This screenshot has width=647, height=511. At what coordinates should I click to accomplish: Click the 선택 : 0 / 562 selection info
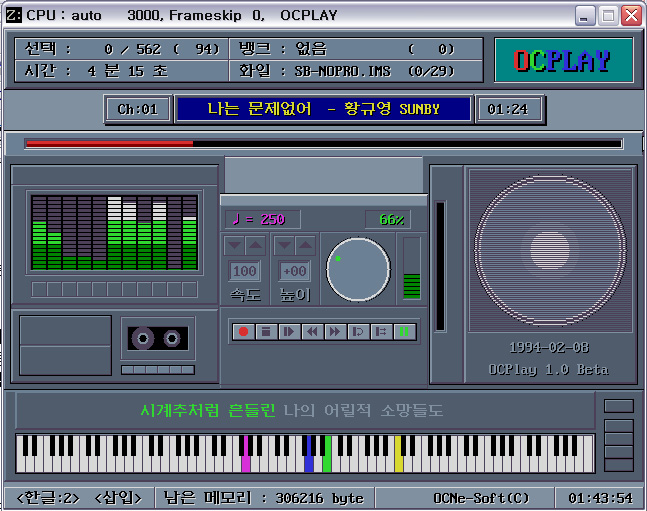tap(121, 50)
